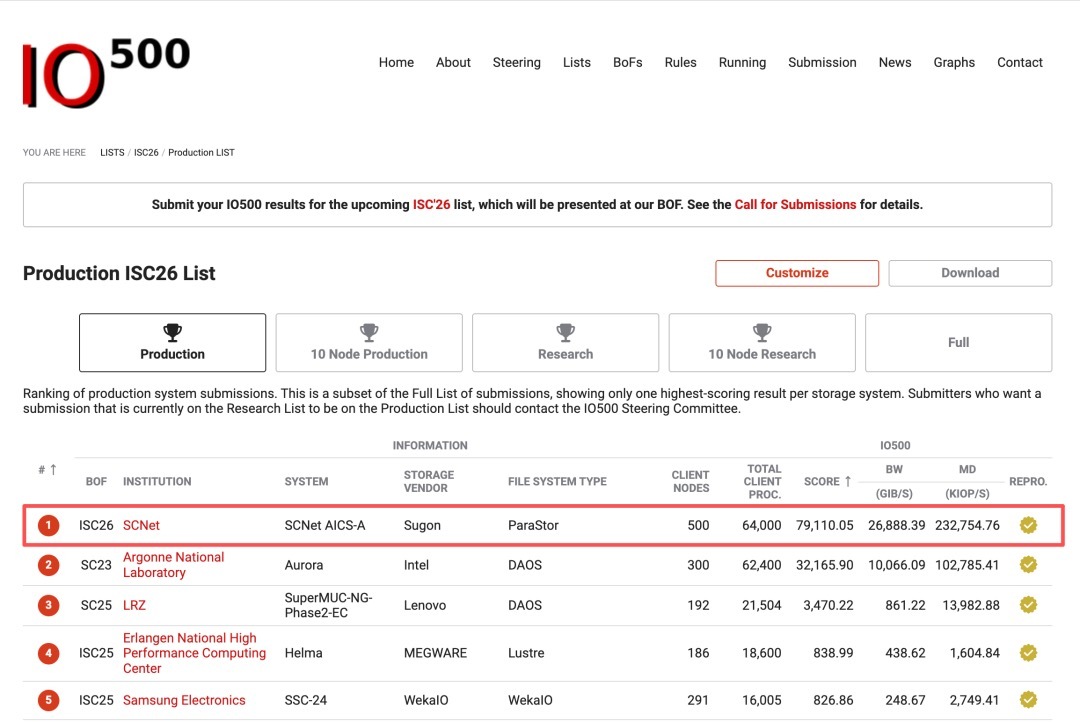Click the Lustre file system cell
This screenshot has height=722, width=1080.
(526, 652)
